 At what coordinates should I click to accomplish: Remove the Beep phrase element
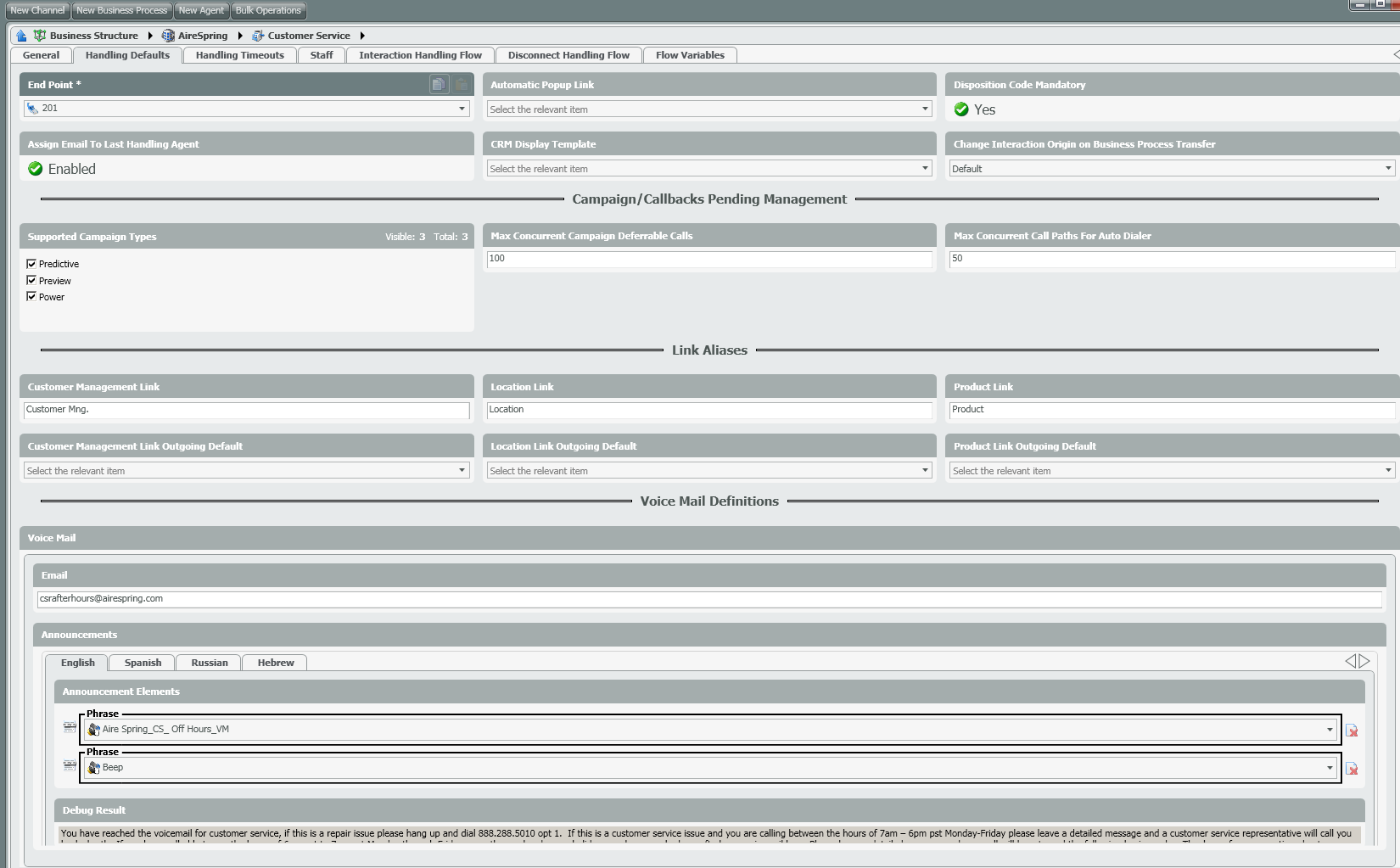pyautogui.click(x=1352, y=769)
